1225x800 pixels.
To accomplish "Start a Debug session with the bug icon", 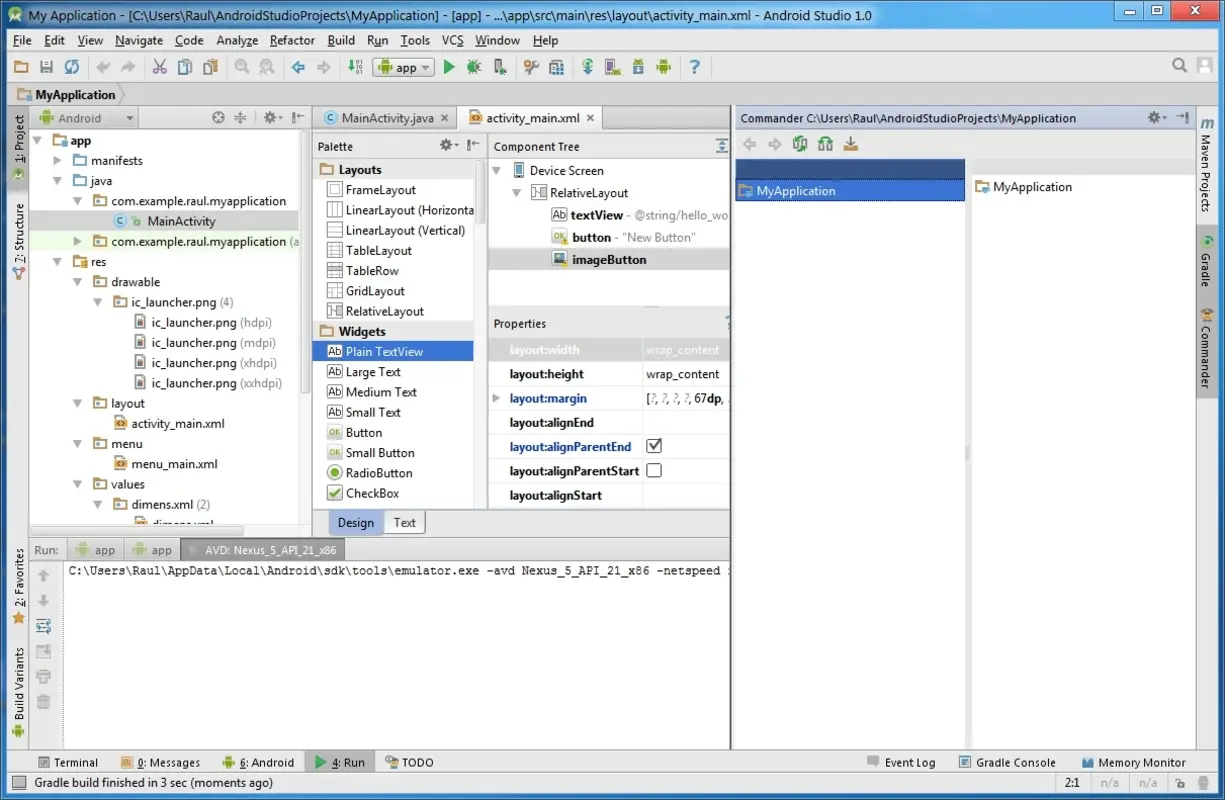I will [473, 67].
